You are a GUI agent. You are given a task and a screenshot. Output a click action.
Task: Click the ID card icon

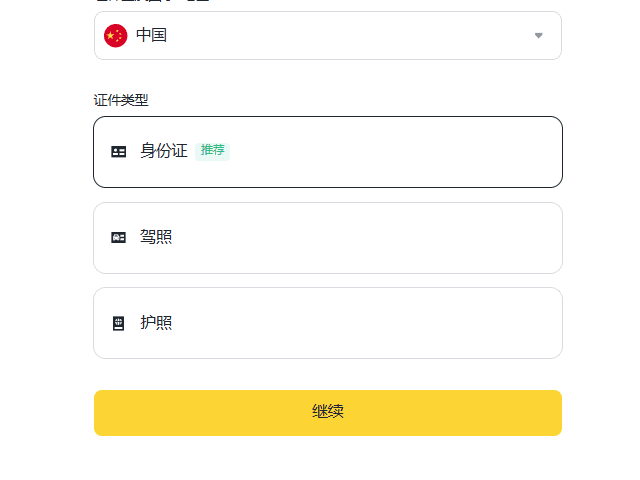119,152
